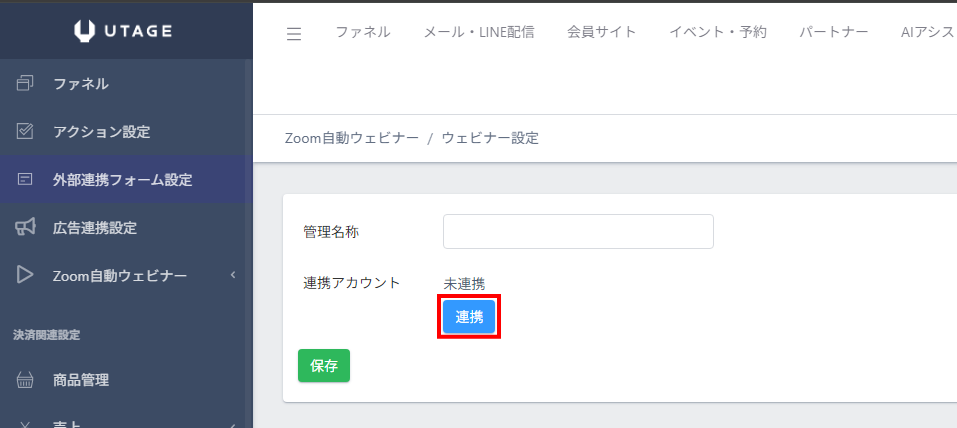Image resolution: width=957 pixels, height=428 pixels.
Task: Expand the Zoom自動ウェビナー chevron arrow
Action: point(232,276)
